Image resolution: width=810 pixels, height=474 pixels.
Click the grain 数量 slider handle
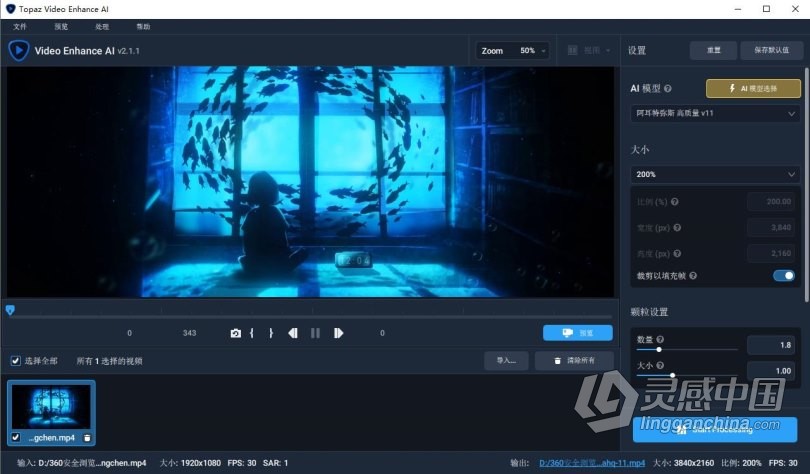659,350
